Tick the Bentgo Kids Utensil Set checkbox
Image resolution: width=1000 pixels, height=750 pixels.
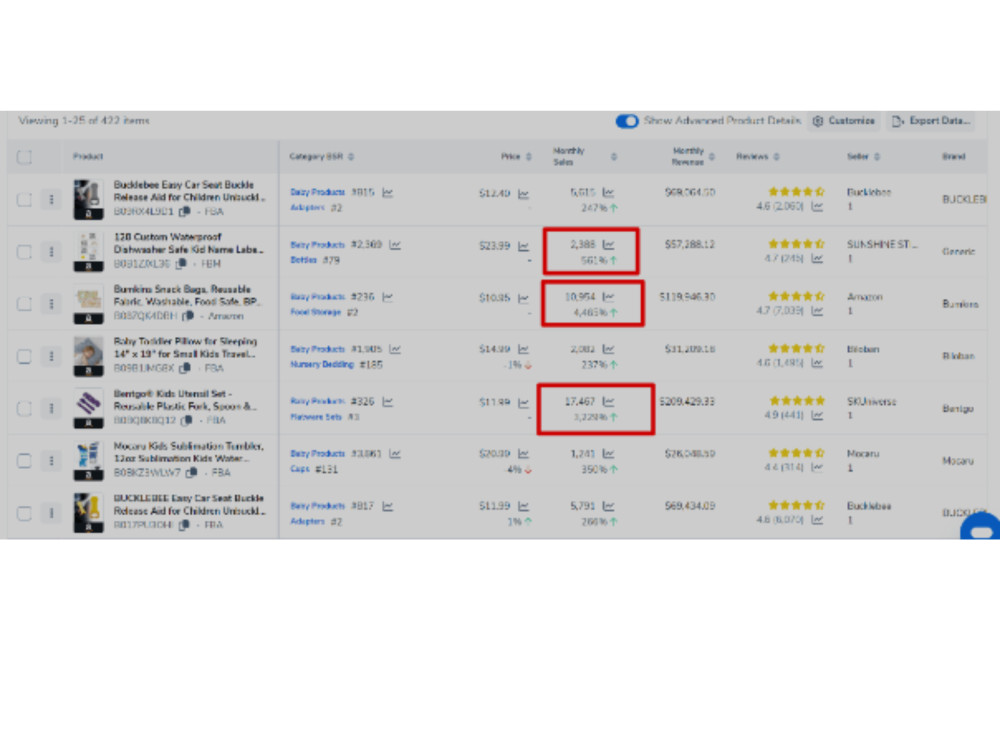click(24, 409)
